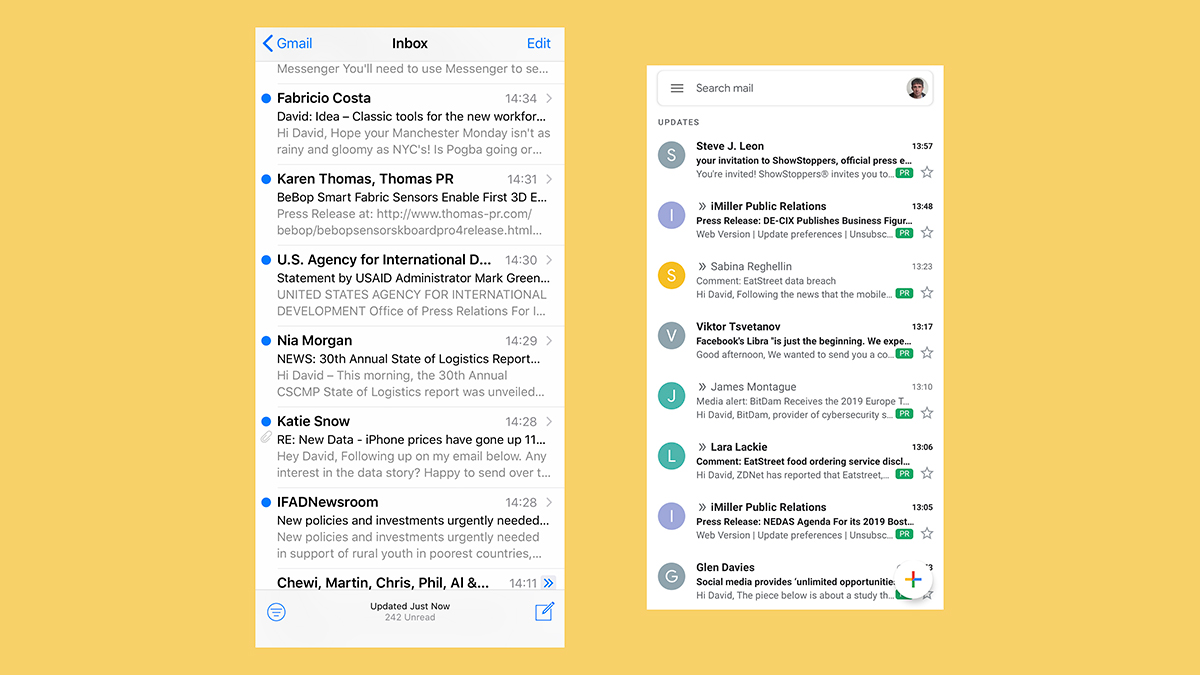Select James Montague avatar J
1200x675 pixels.
pyautogui.click(x=671, y=395)
